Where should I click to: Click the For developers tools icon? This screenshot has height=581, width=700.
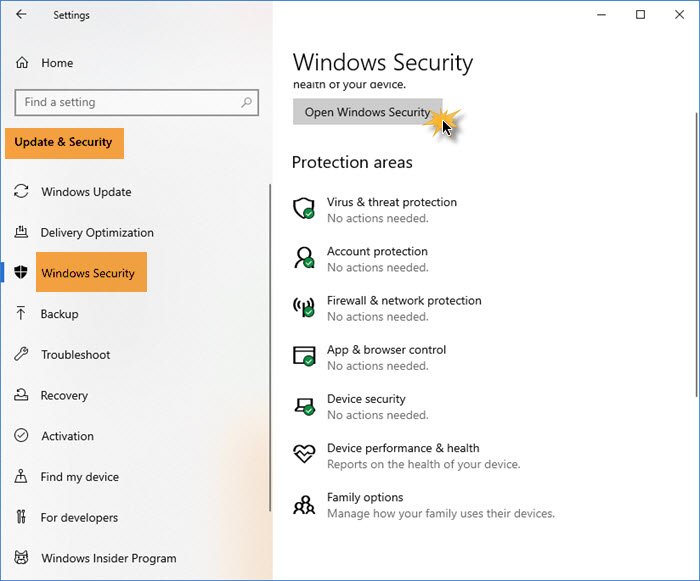pyautogui.click(x=21, y=517)
